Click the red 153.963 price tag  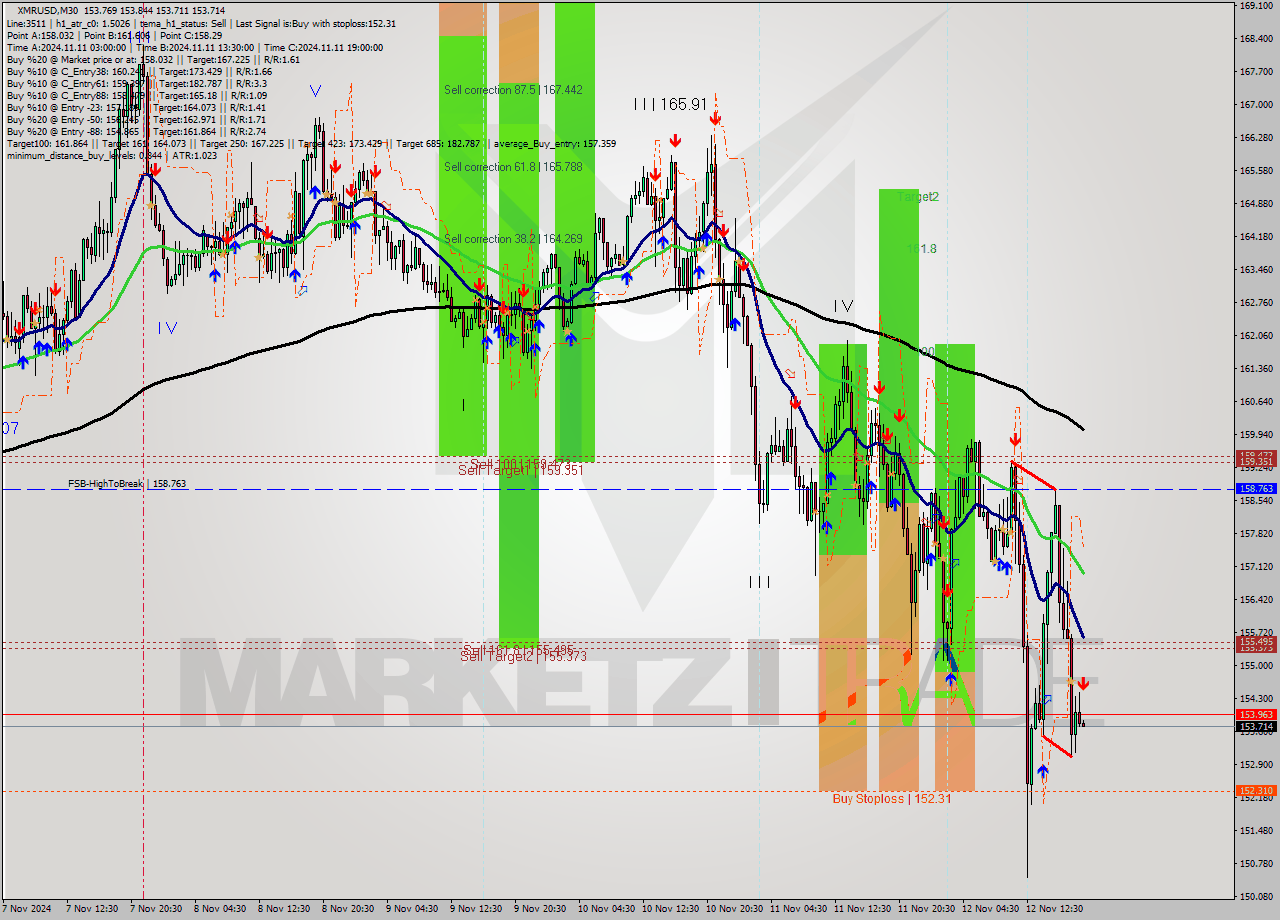[x=1256, y=715]
